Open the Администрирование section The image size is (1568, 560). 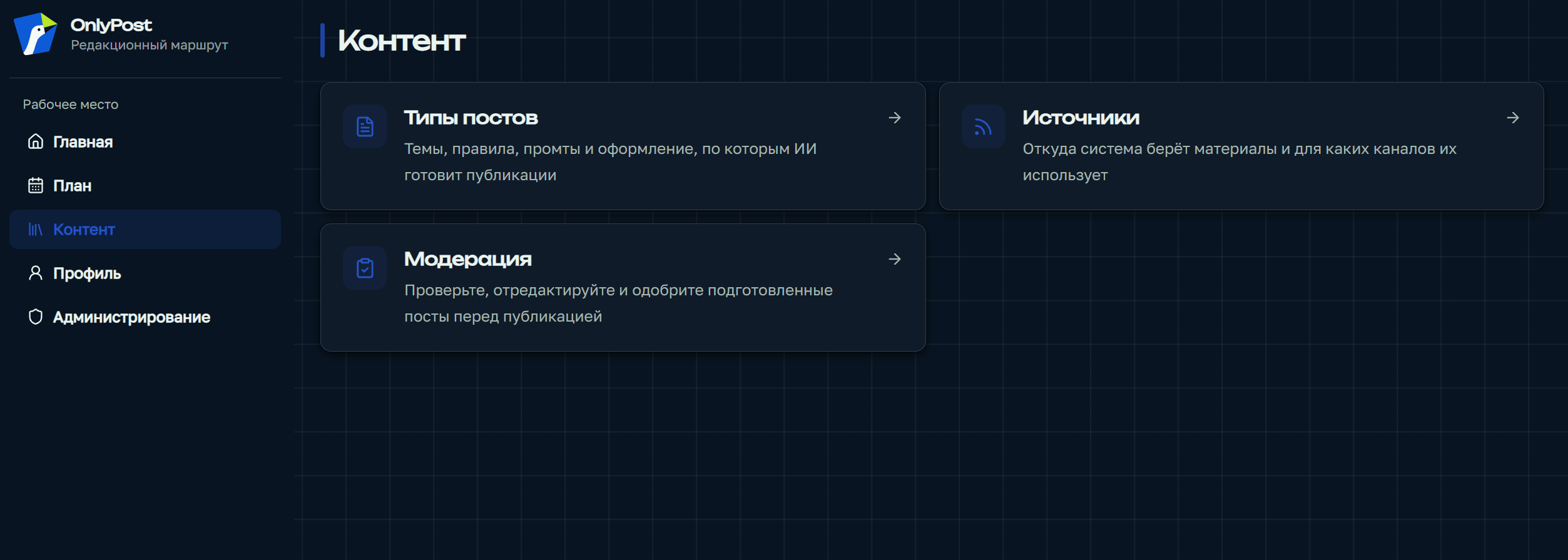(x=145, y=317)
